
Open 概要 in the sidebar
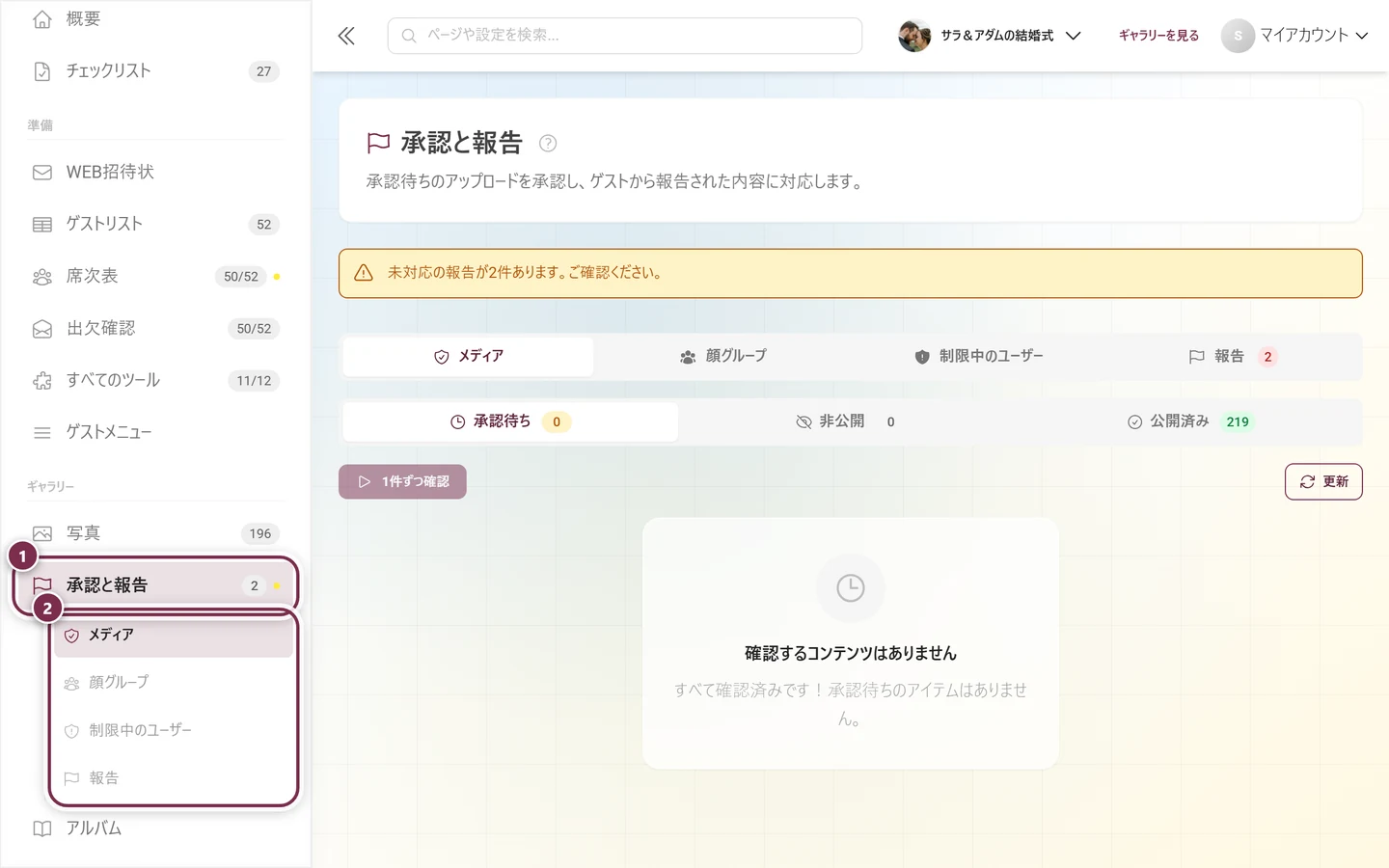156,19
